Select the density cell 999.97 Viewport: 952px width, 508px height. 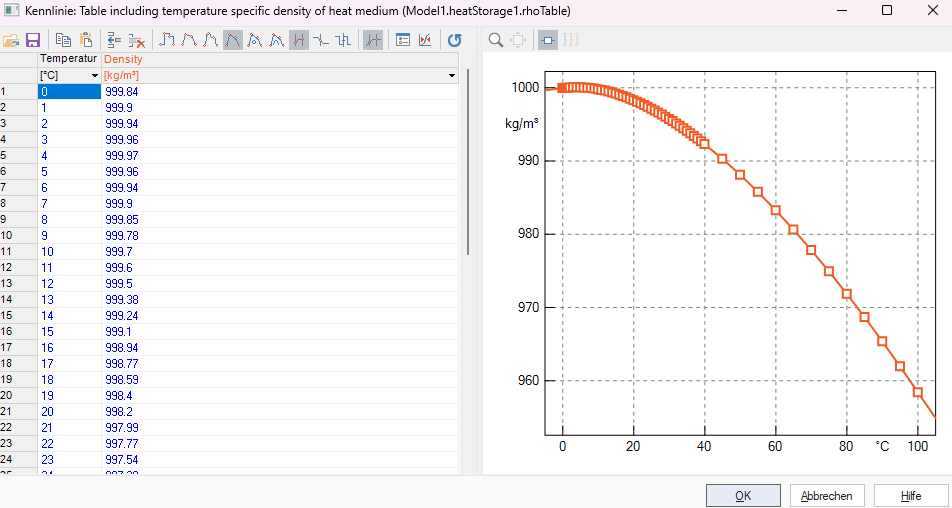pos(280,155)
